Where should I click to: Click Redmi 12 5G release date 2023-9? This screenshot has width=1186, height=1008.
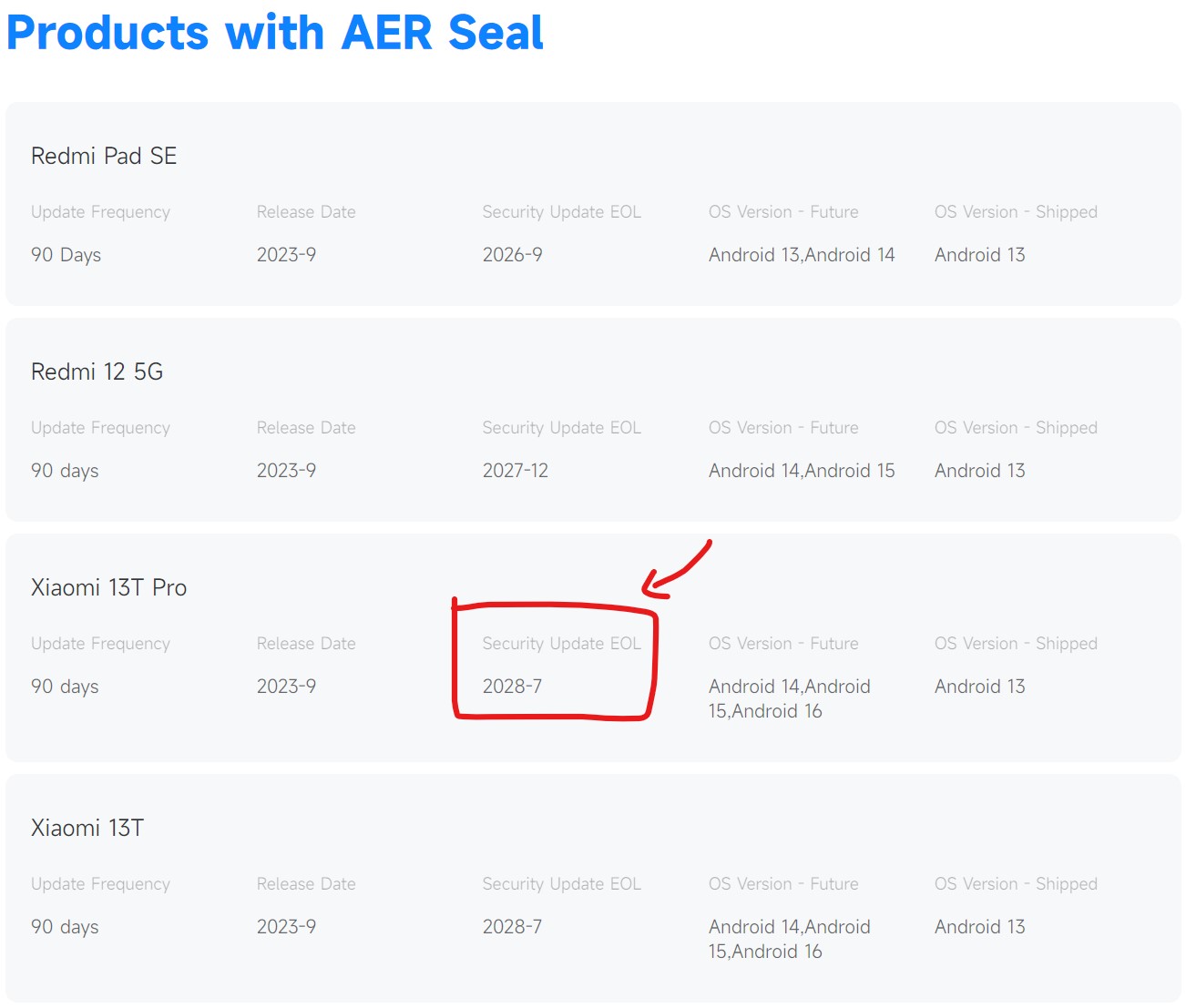pos(286,471)
